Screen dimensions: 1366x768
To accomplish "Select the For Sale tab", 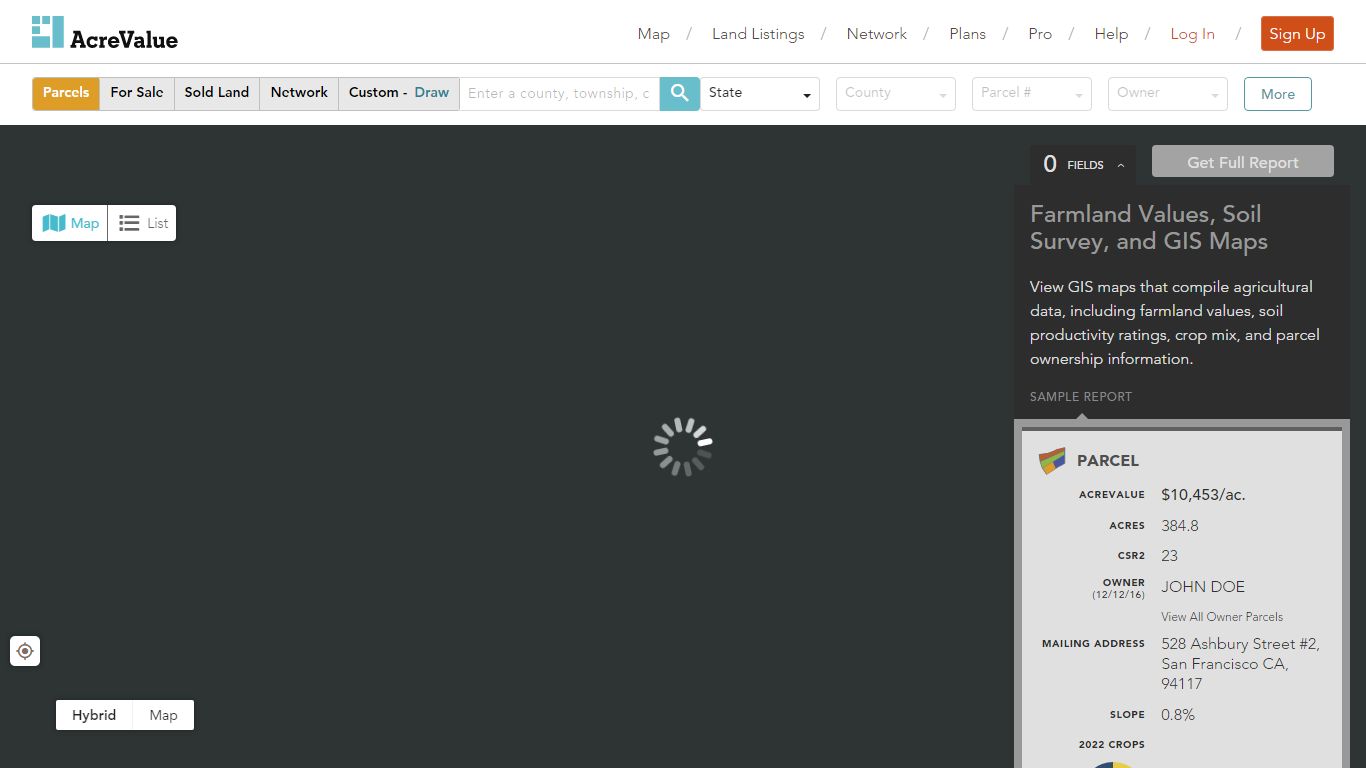I will [x=137, y=93].
